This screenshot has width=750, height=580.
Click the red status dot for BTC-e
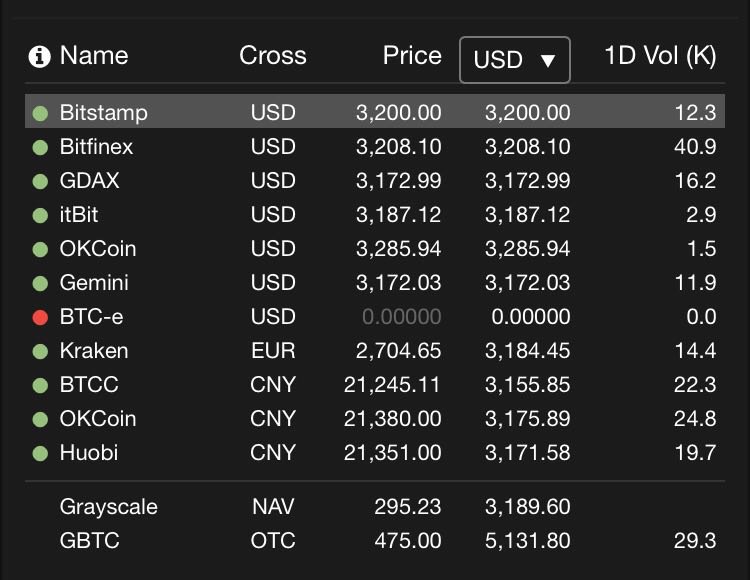40,317
